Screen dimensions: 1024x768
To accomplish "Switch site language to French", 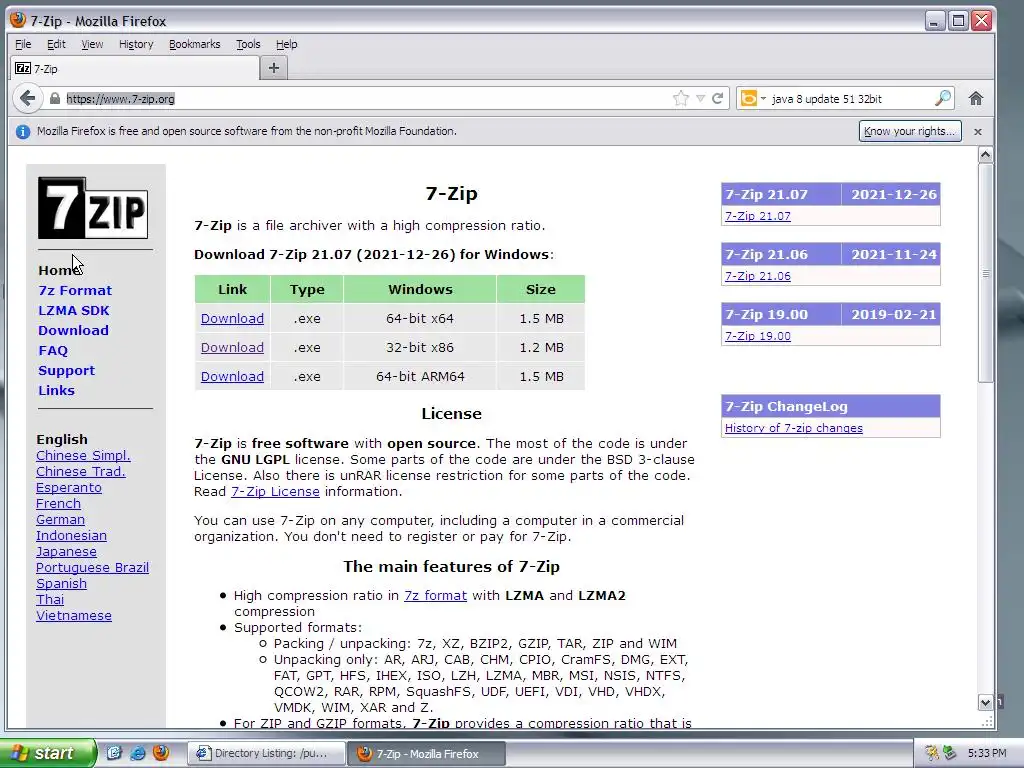I will [x=58, y=504].
